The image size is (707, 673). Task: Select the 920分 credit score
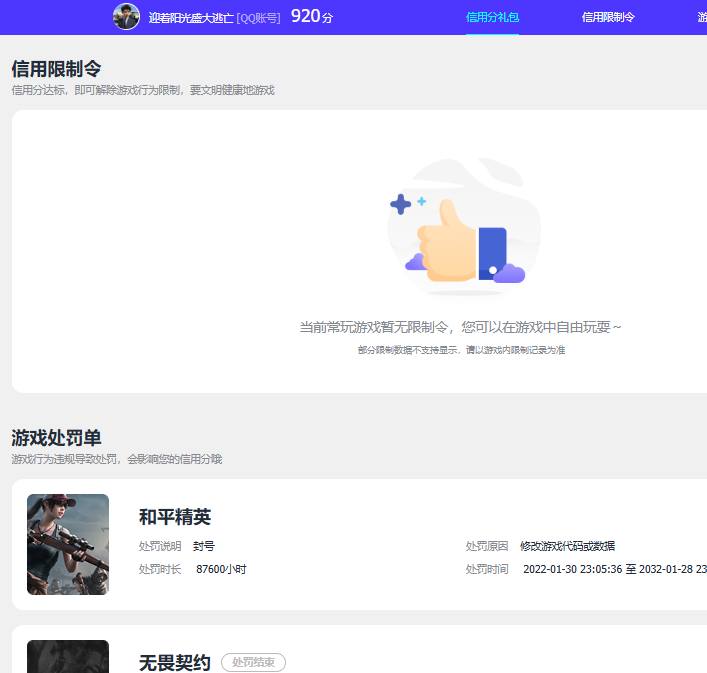(x=312, y=17)
